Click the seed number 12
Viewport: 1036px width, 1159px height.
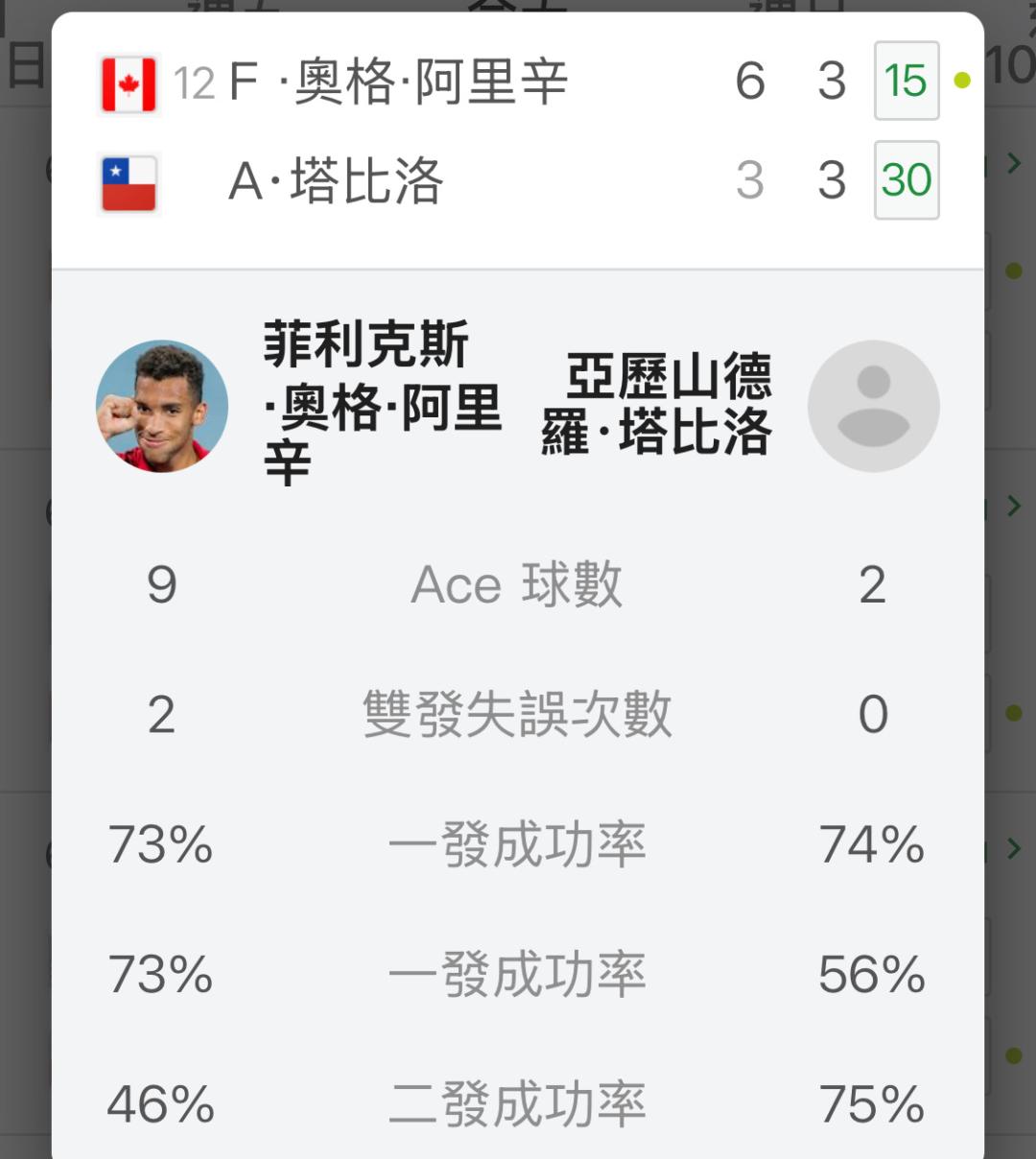click(194, 84)
